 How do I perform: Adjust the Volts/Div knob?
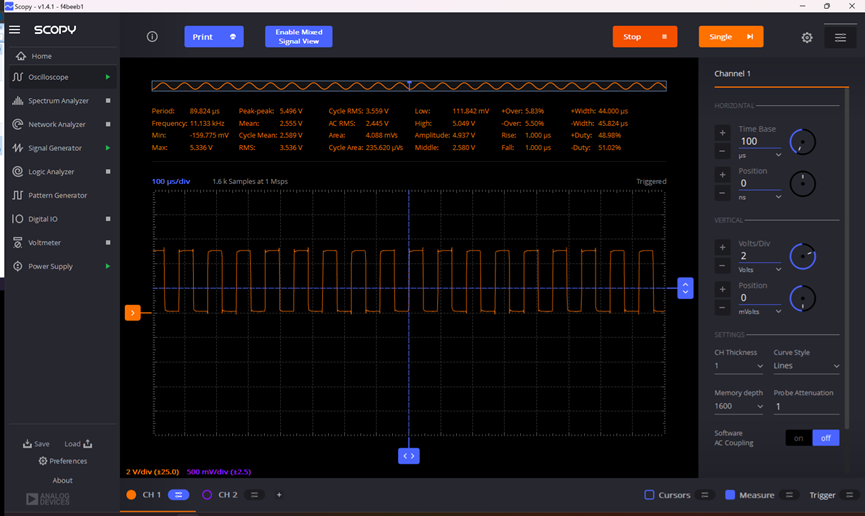(803, 257)
